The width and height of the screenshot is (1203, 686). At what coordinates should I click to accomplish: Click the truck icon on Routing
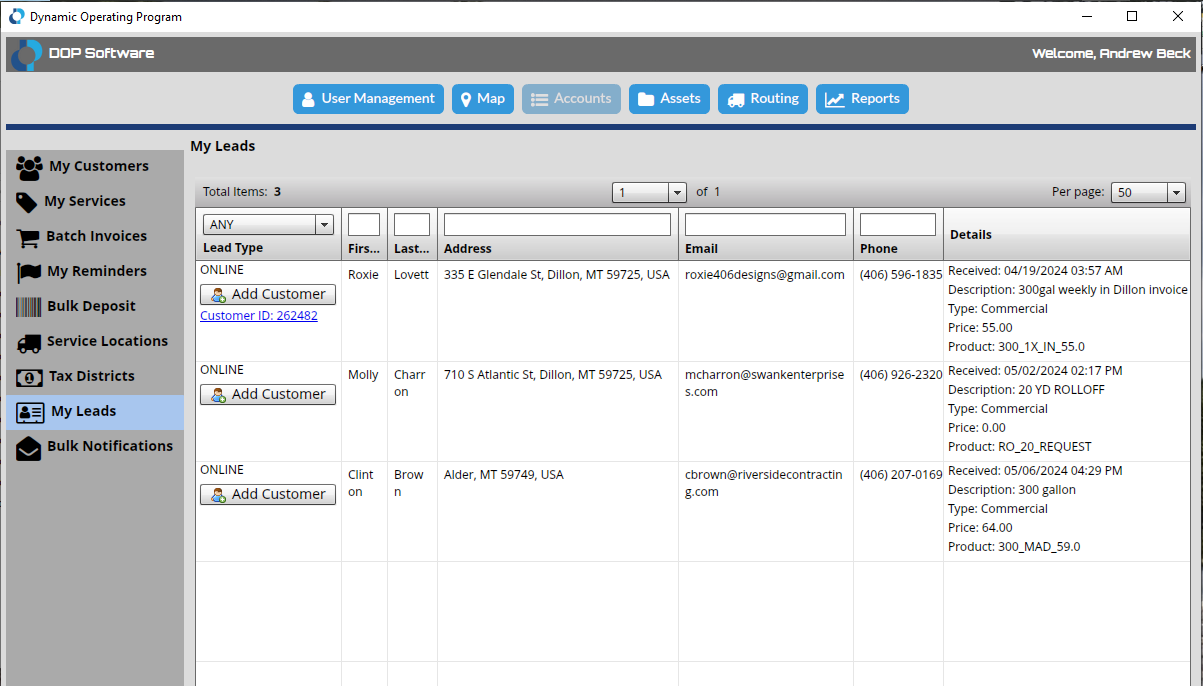click(736, 99)
